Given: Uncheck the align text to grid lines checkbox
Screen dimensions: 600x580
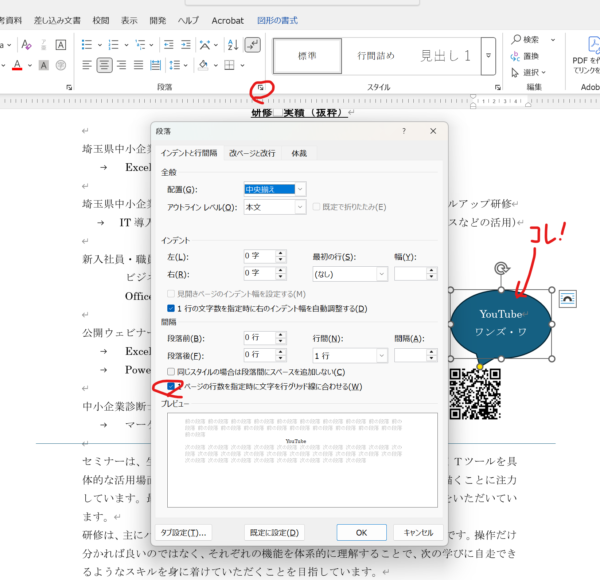Looking at the screenshot, I should coord(172,386).
